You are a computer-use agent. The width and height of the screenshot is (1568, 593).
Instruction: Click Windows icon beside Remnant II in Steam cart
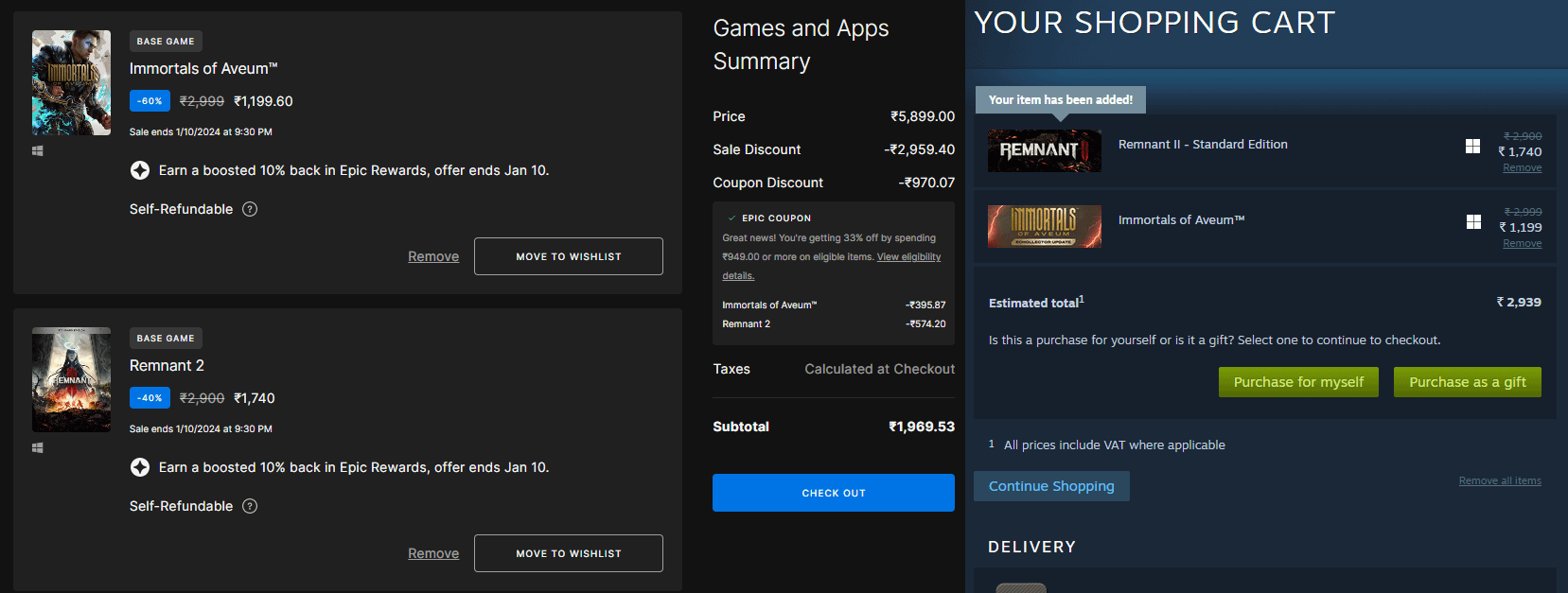coord(1472,146)
